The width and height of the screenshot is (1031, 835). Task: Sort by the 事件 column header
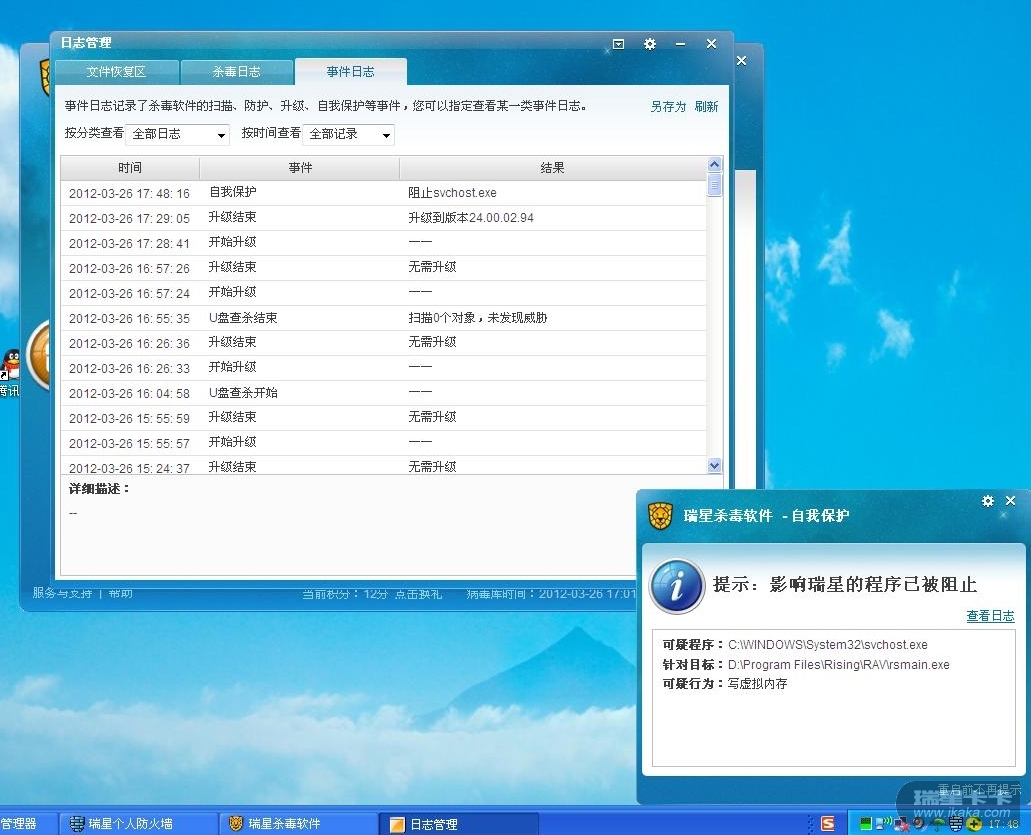pos(300,168)
